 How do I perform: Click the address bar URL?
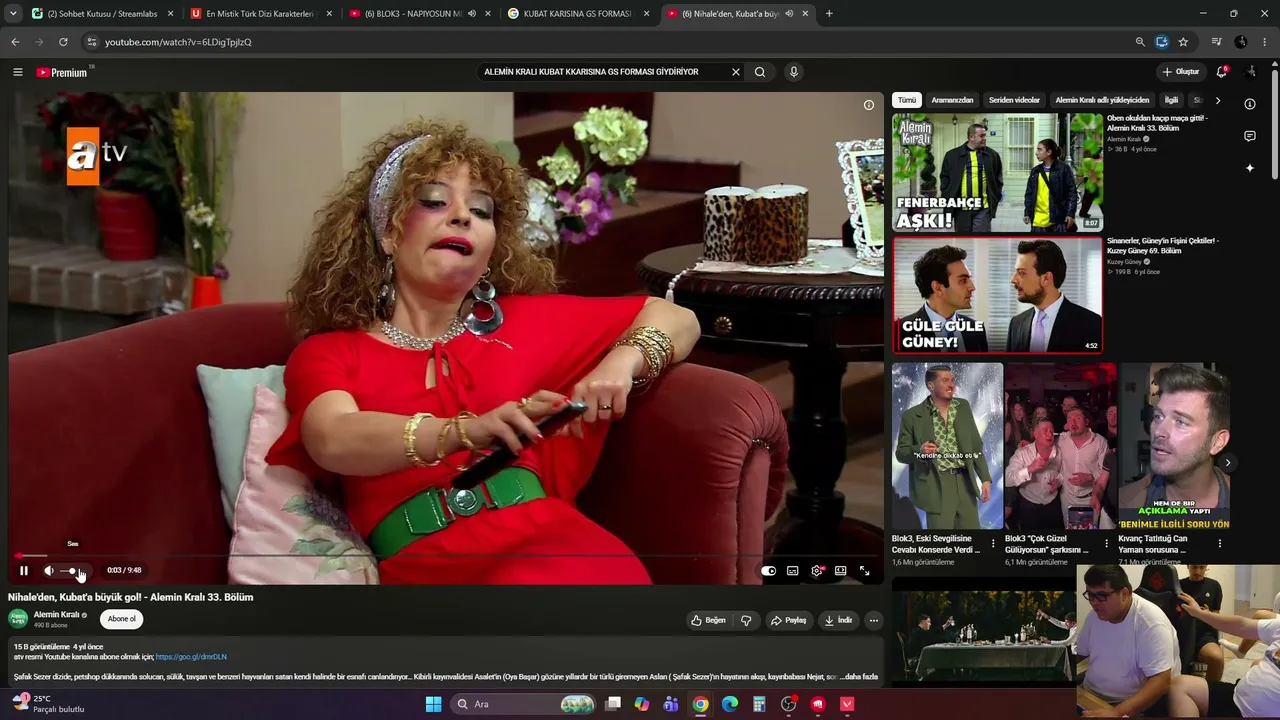178,42
